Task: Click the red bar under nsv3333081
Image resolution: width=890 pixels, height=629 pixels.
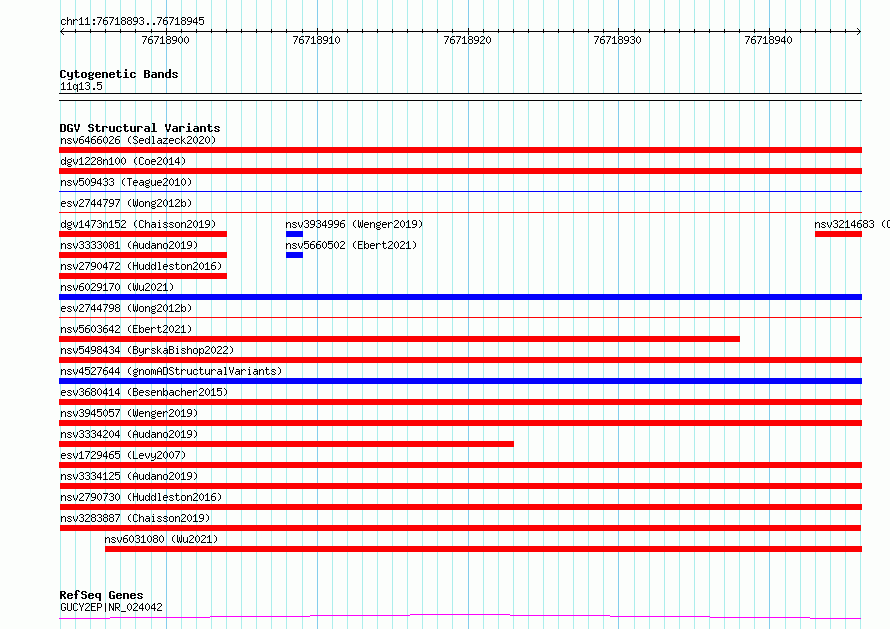Action: click(143, 255)
